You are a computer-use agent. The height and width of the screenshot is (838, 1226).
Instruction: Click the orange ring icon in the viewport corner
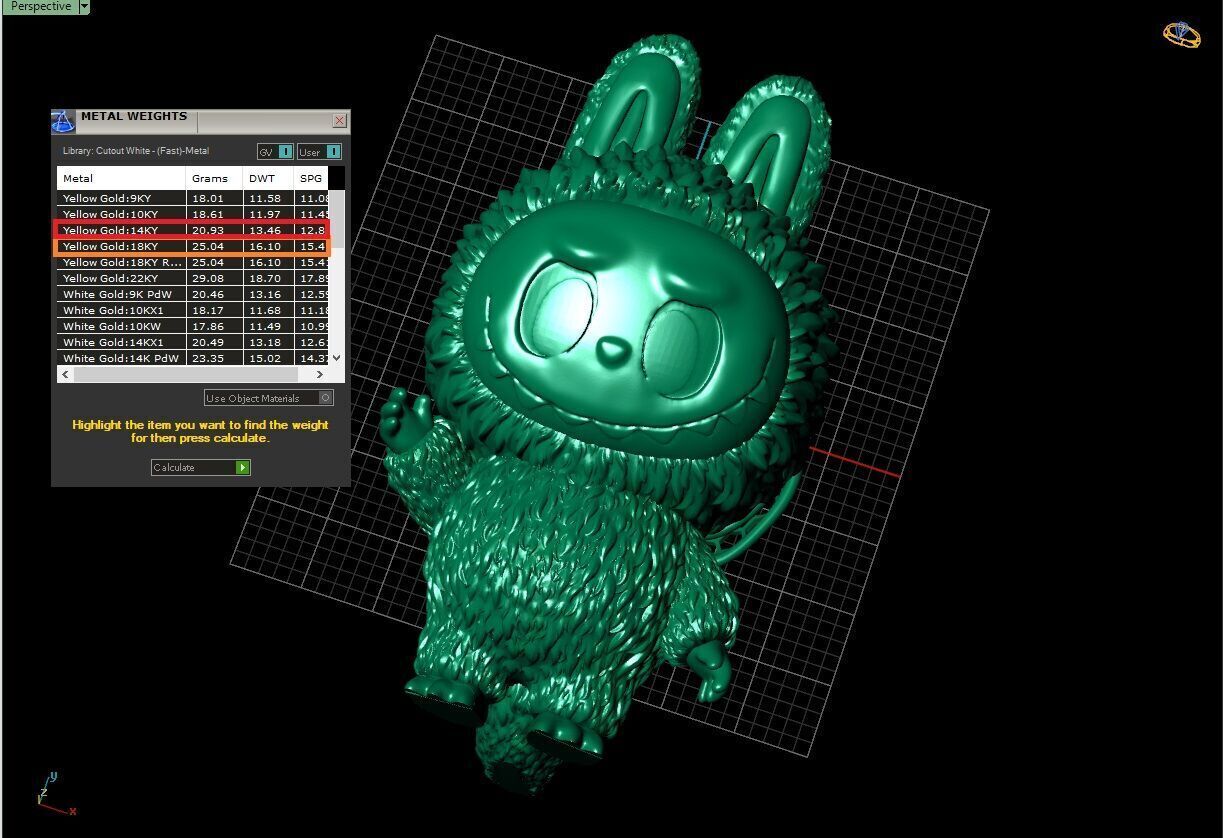coord(1181,34)
